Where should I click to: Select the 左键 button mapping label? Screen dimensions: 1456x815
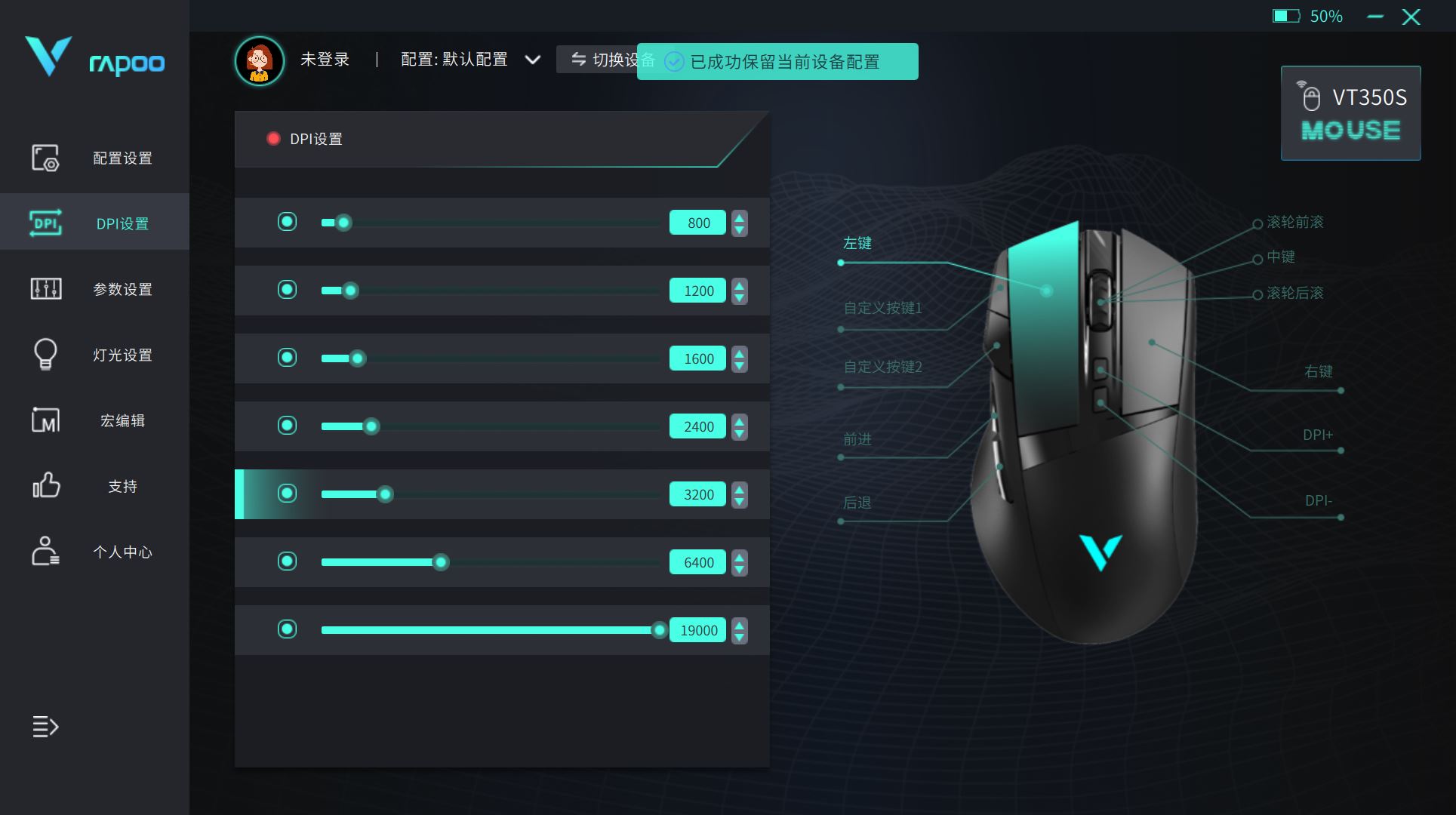857,243
